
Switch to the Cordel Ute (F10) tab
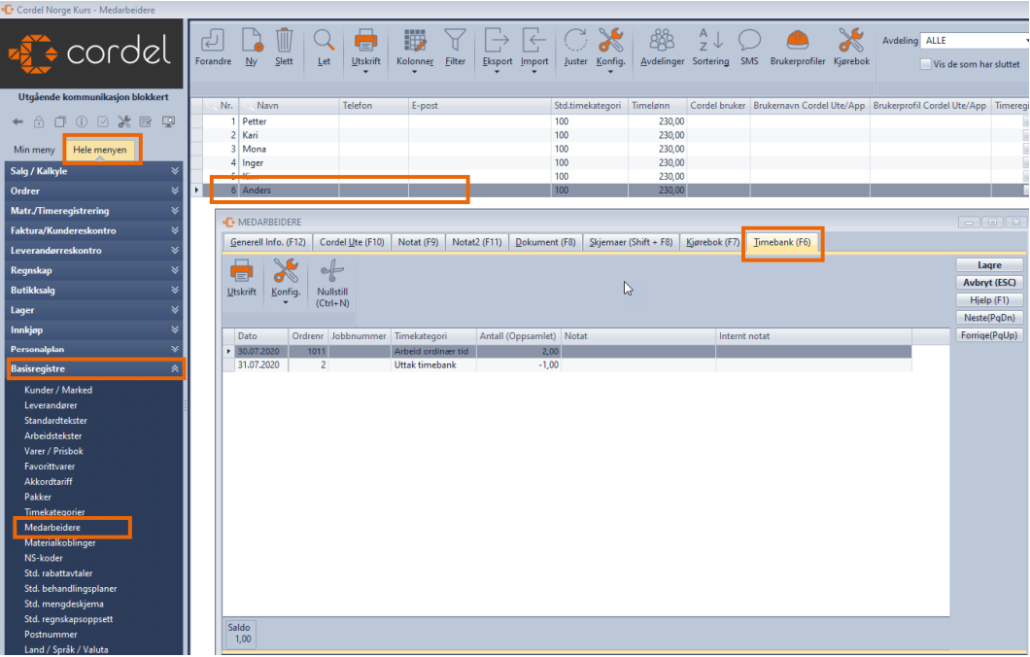(x=351, y=242)
